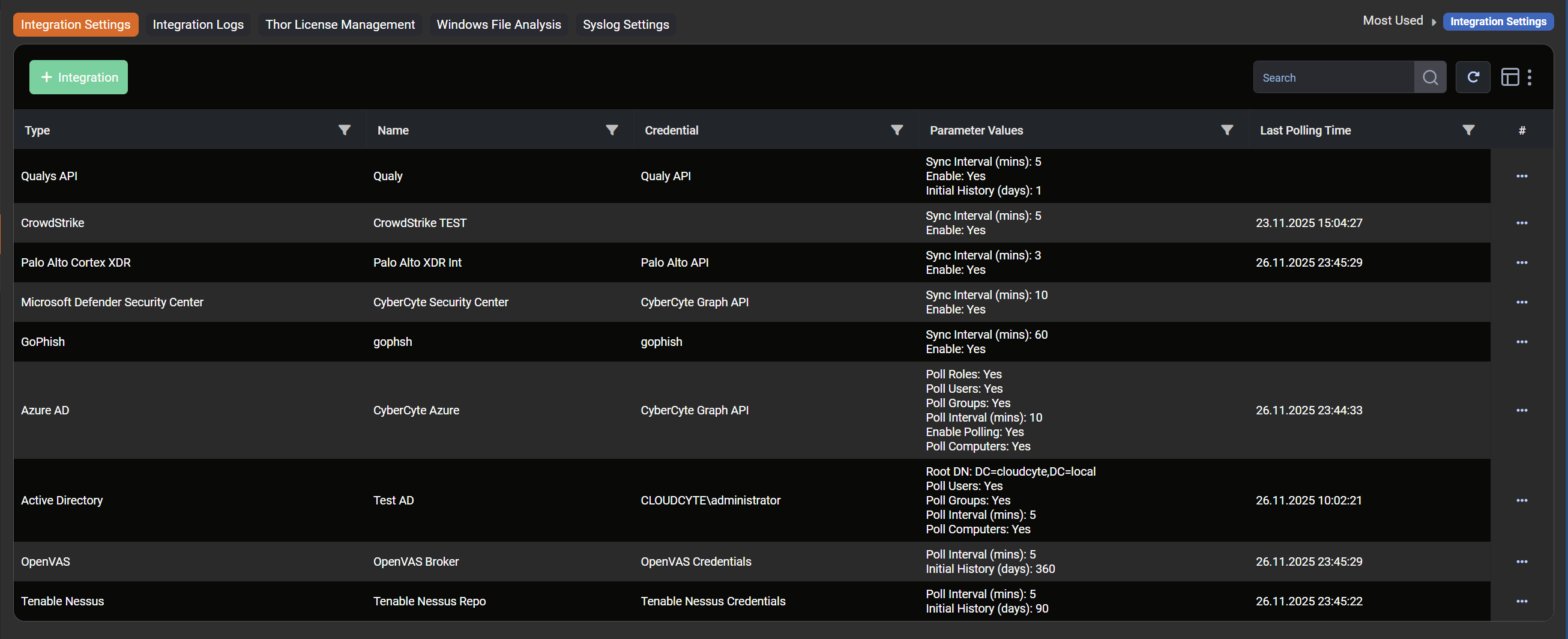Filter the Last Polling Time column
This screenshot has height=639, width=1568.
(1468, 130)
